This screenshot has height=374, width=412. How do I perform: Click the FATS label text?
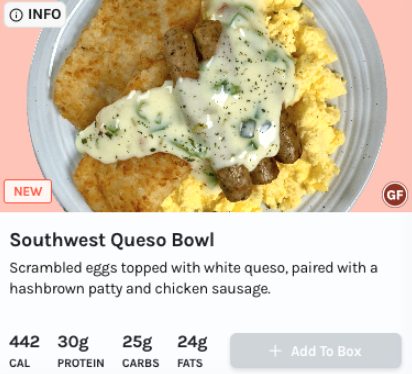190,363
